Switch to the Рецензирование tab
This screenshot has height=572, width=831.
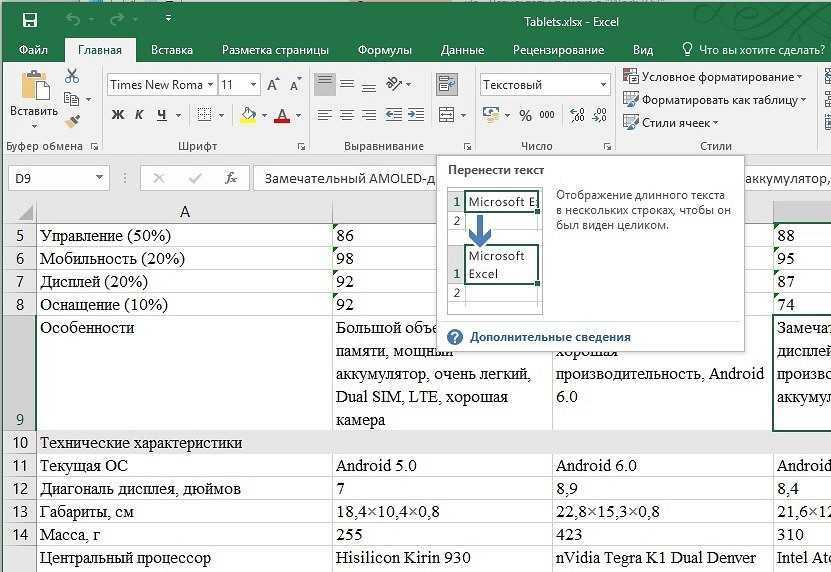[558, 50]
